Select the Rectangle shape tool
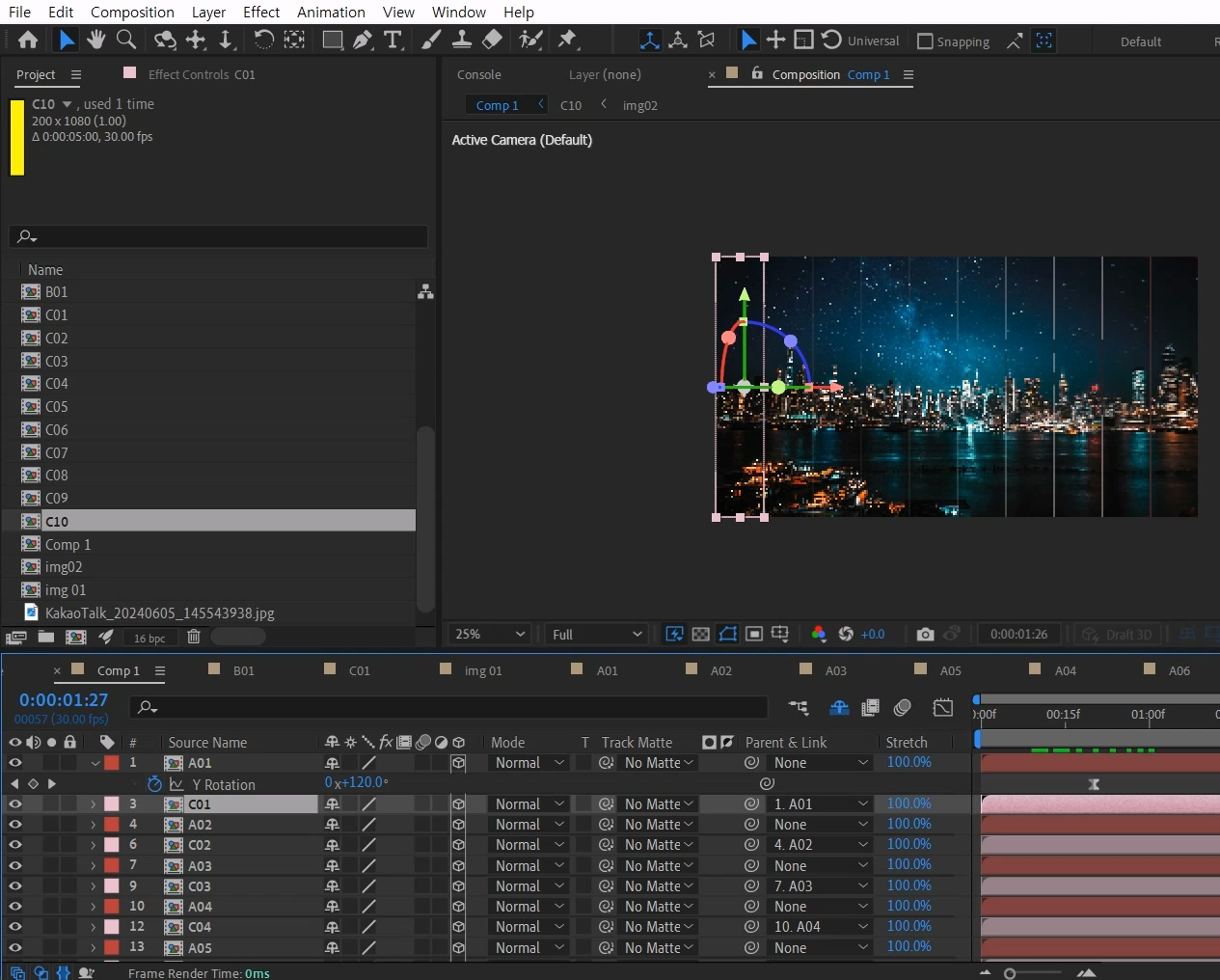This screenshot has height=980, width=1220. 332,40
